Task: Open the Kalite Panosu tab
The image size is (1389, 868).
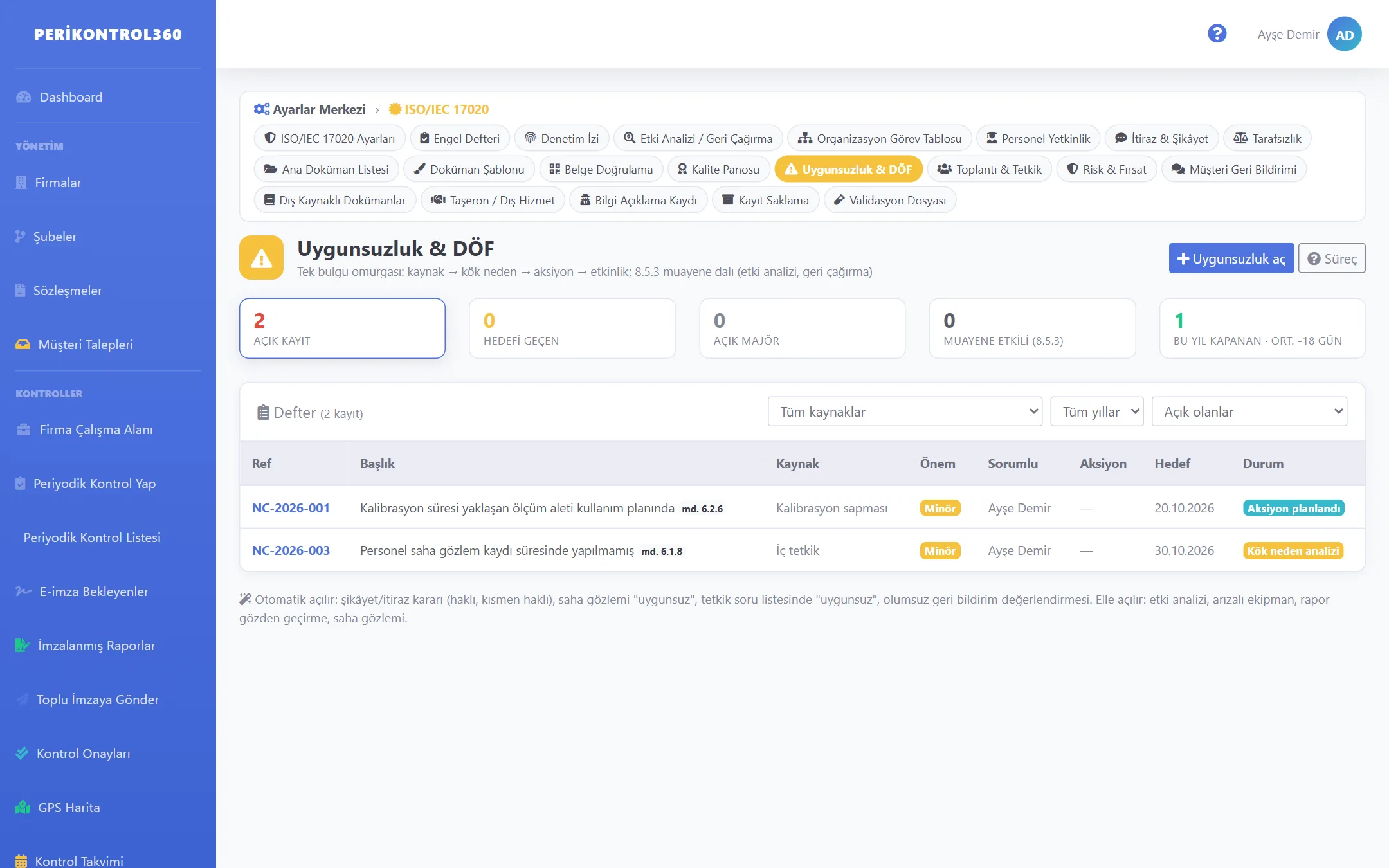Action: tap(719, 169)
